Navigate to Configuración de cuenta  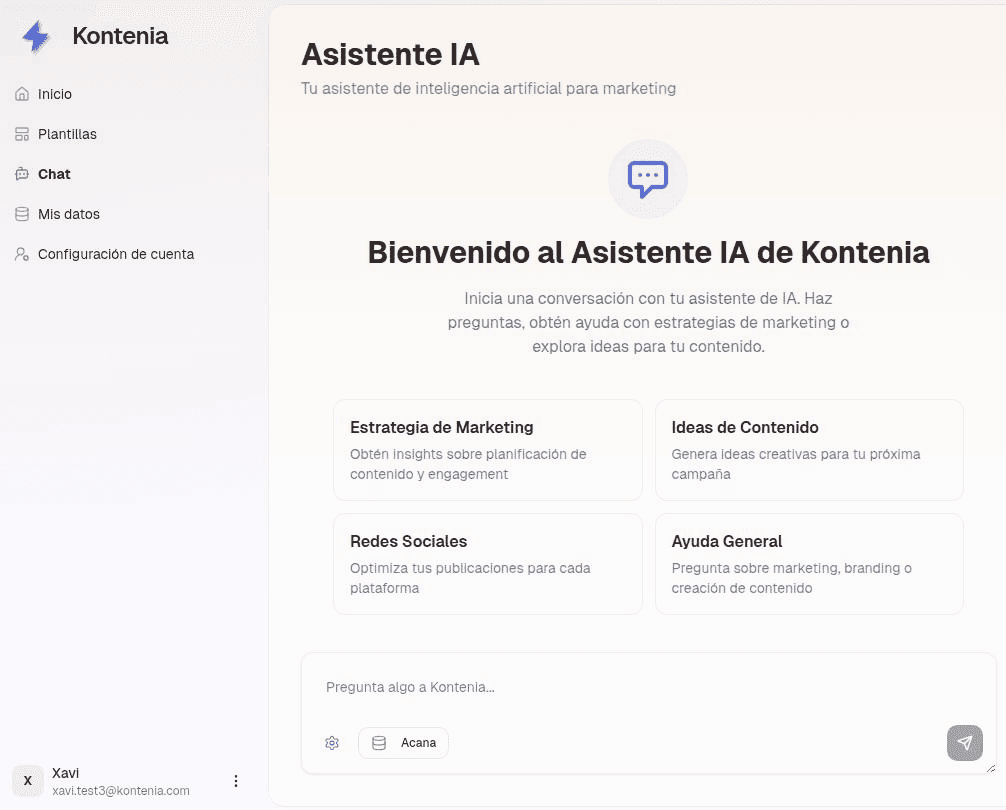pos(116,254)
